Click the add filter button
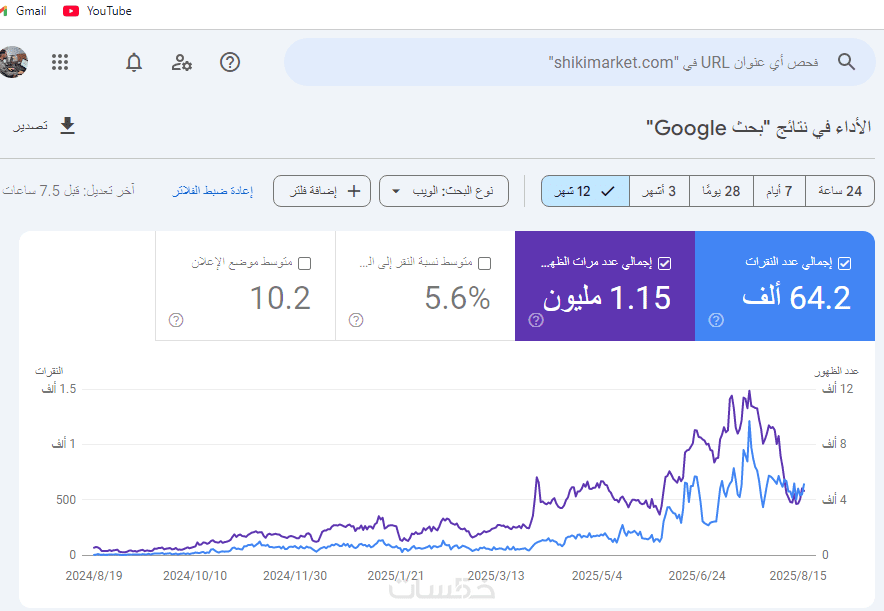884x611 pixels. tap(322, 191)
